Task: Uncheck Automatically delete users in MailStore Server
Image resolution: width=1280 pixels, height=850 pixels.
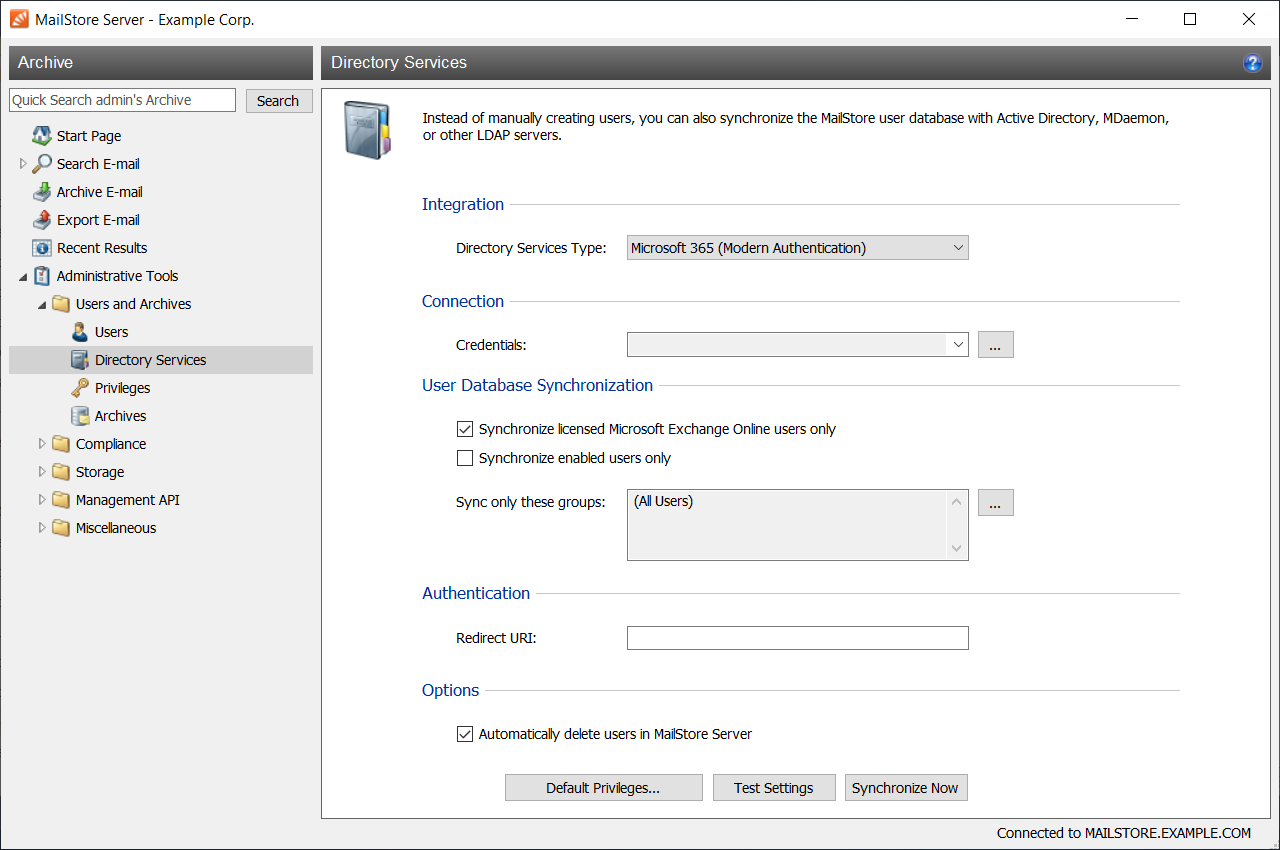Action: (x=464, y=734)
